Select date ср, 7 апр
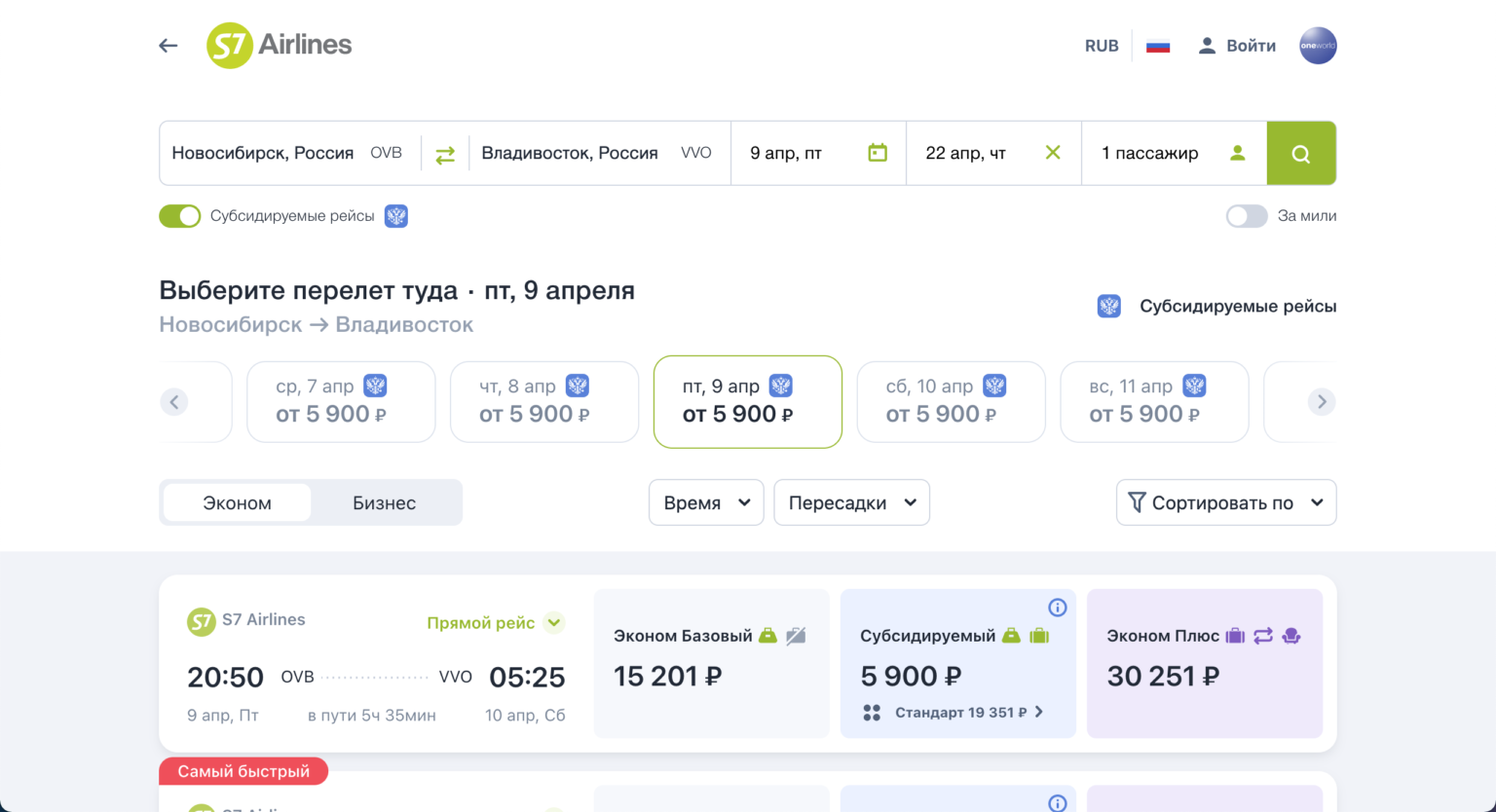 (341, 401)
